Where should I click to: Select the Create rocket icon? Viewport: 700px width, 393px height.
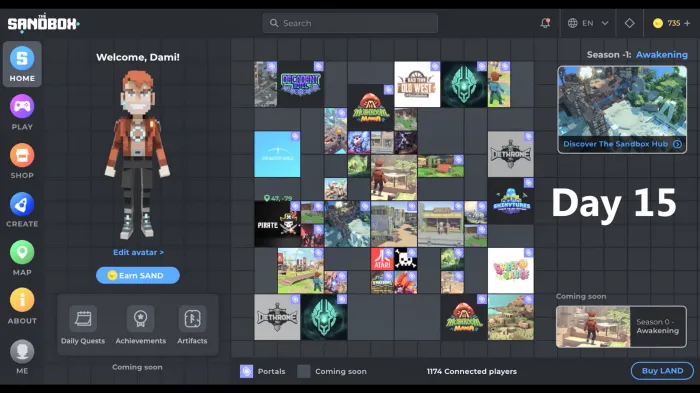[x=22, y=204]
